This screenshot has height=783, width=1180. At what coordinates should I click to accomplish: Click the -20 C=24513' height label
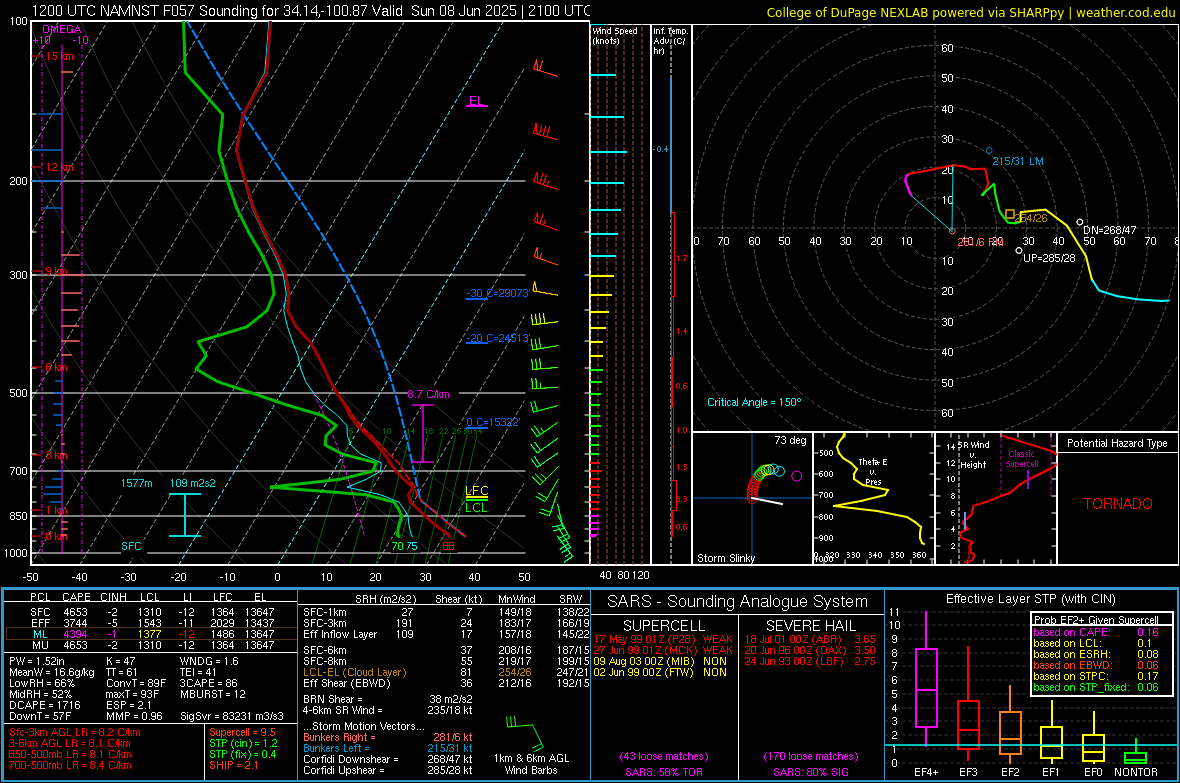click(497, 338)
